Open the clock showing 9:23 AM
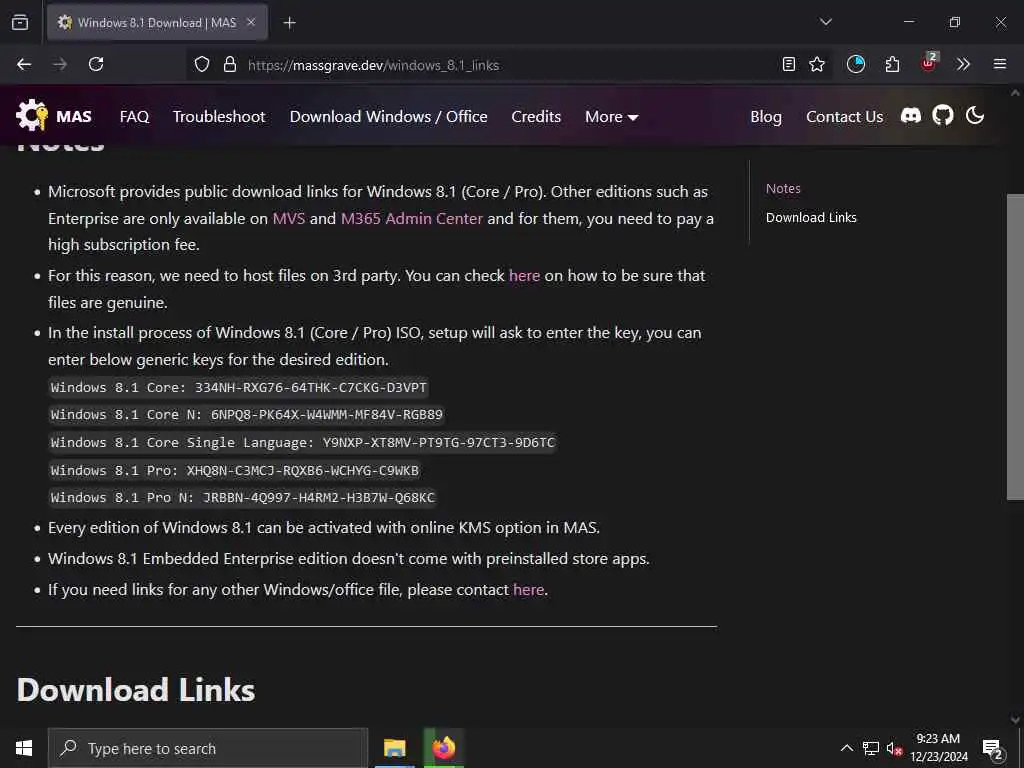This screenshot has width=1024, height=768. [x=938, y=748]
